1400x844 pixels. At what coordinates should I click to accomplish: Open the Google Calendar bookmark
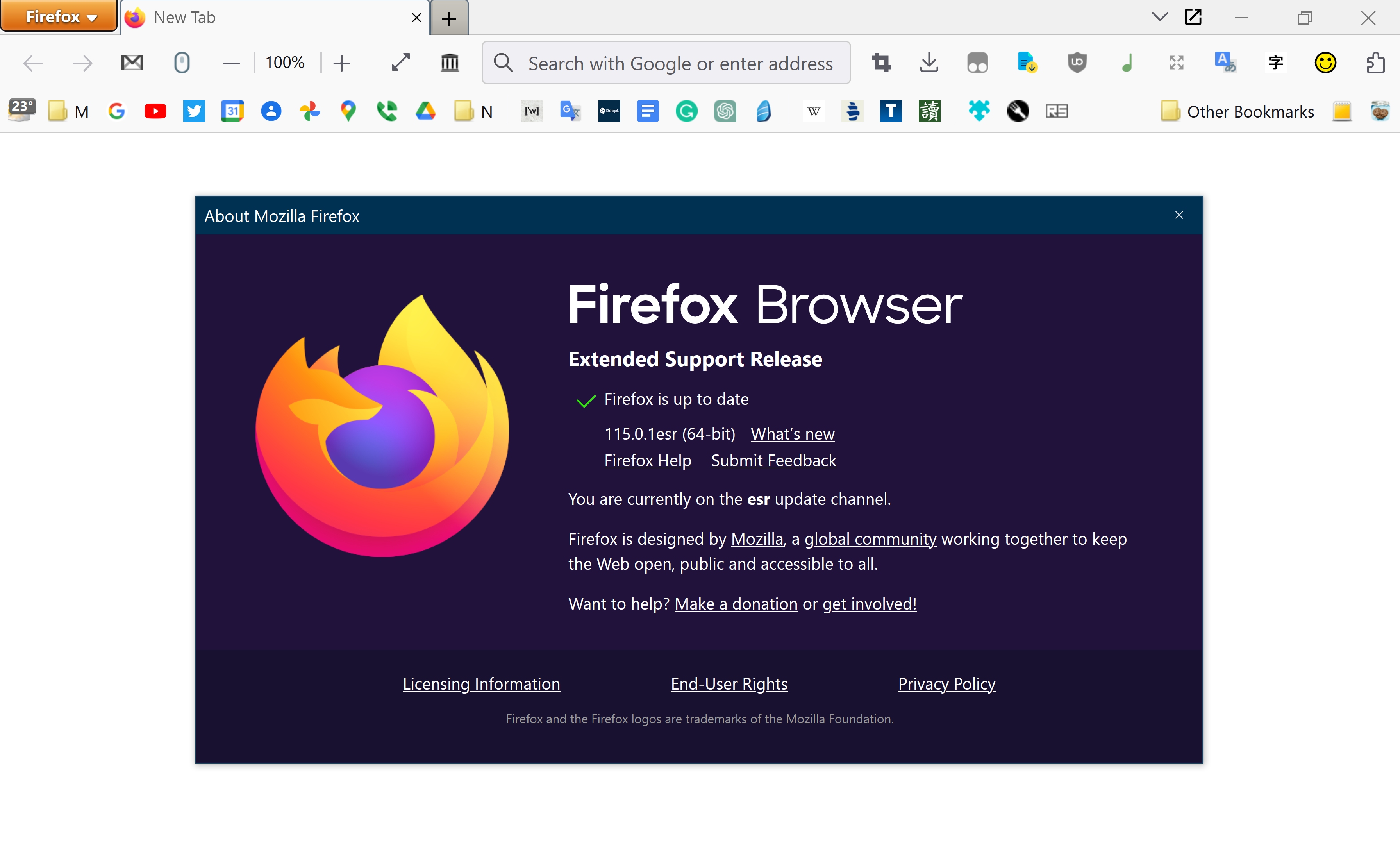[x=232, y=111]
